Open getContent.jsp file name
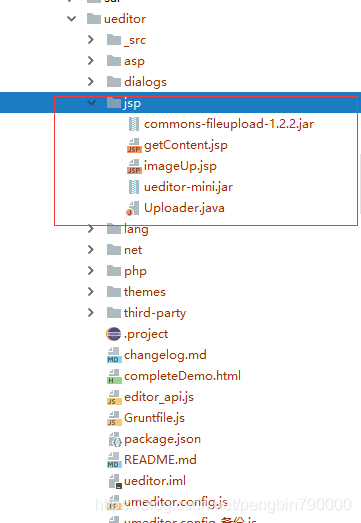This screenshot has height=523, width=361. [186, 145]
